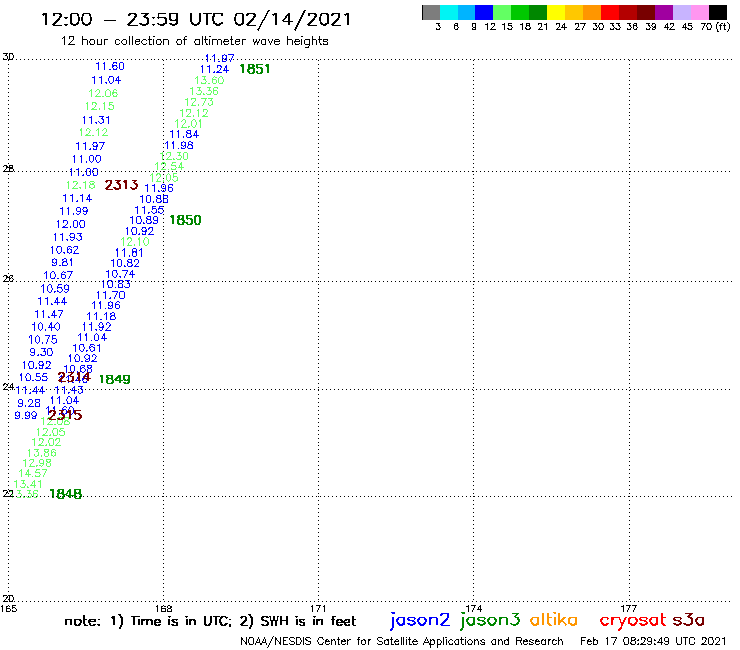Screen dimensions: 740x650
Task: Click the green pass time '1850'
Action: (185, 220)
